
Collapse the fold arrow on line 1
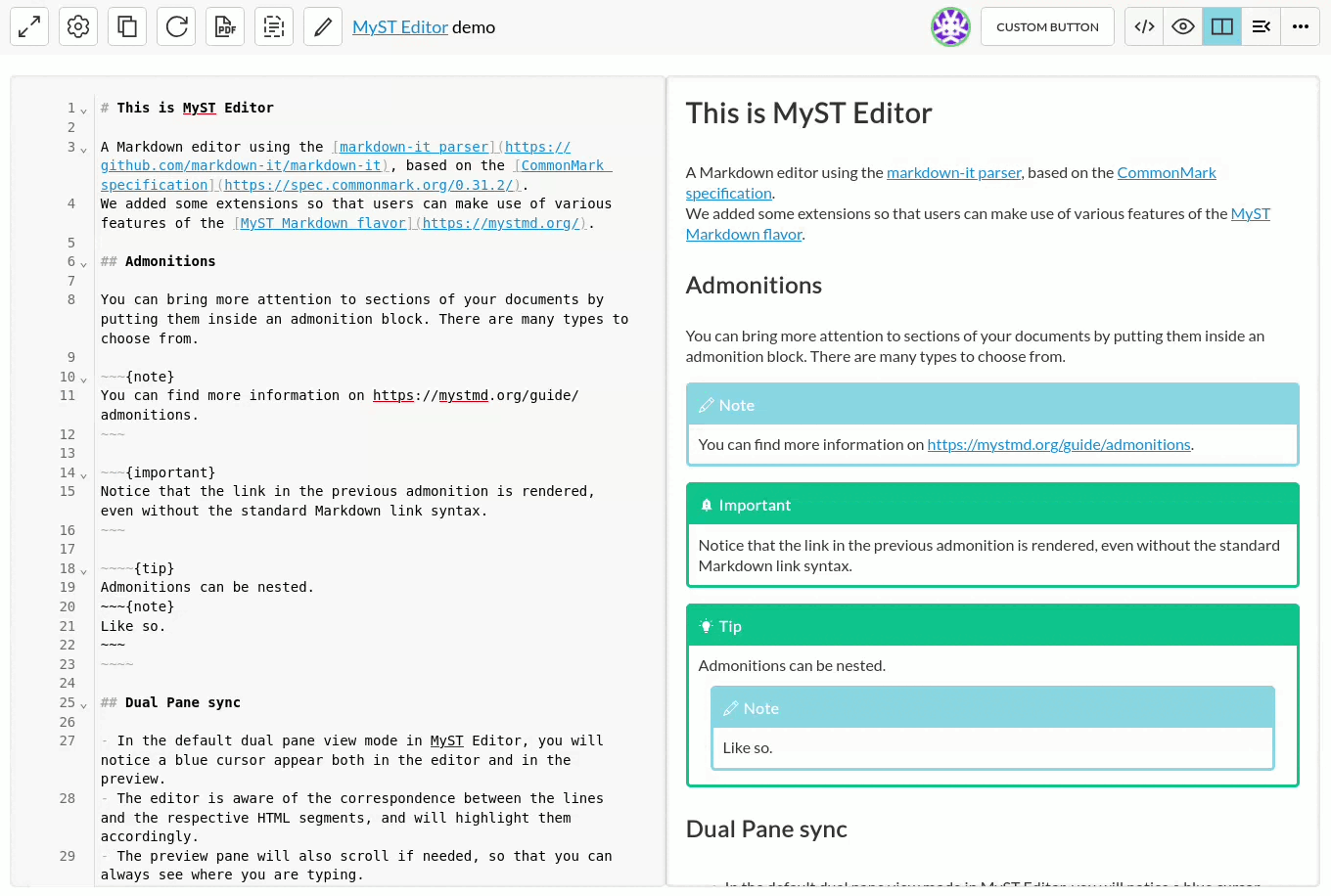(x=84, y=111)
